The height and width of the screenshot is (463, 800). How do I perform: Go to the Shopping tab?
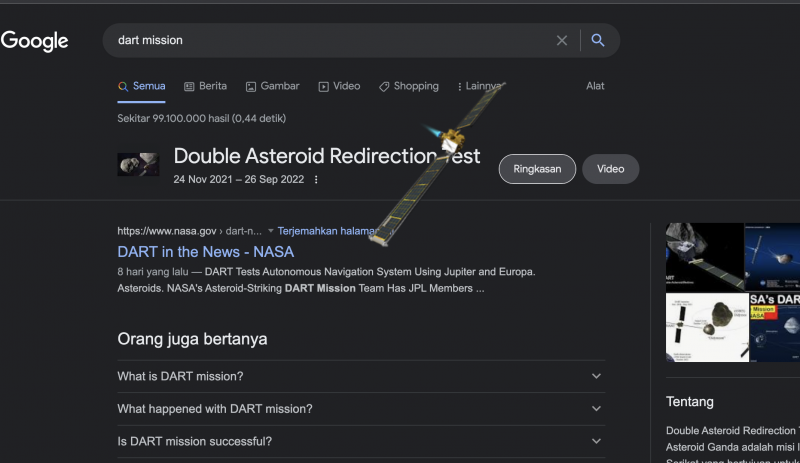pos(409,86)
